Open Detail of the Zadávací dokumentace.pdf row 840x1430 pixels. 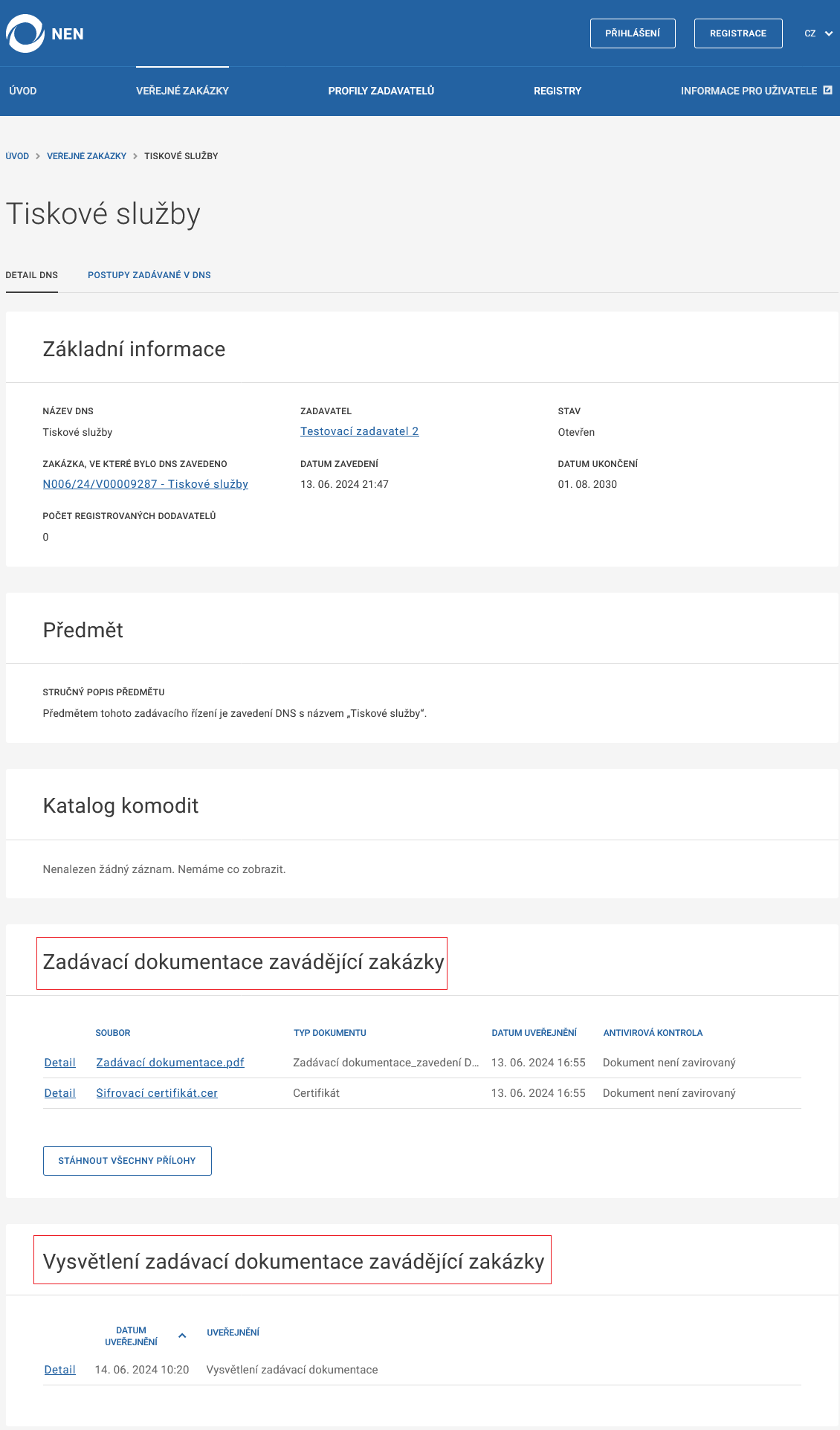click(x=59, y=1062)
